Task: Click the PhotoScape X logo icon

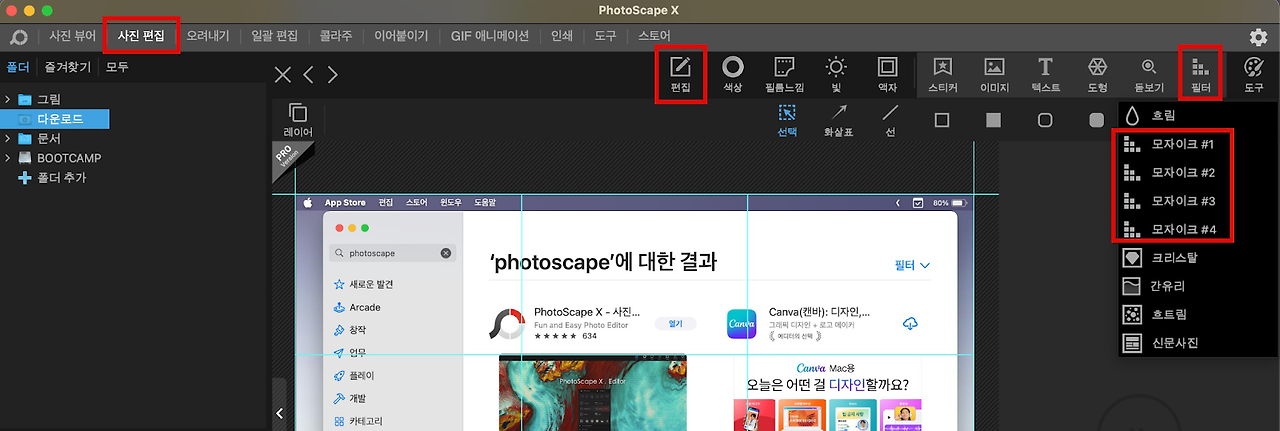Action: [19, 37]
